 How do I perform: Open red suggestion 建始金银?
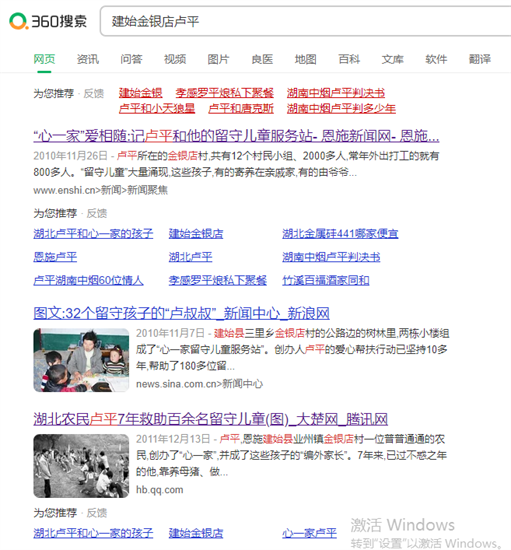140,93
